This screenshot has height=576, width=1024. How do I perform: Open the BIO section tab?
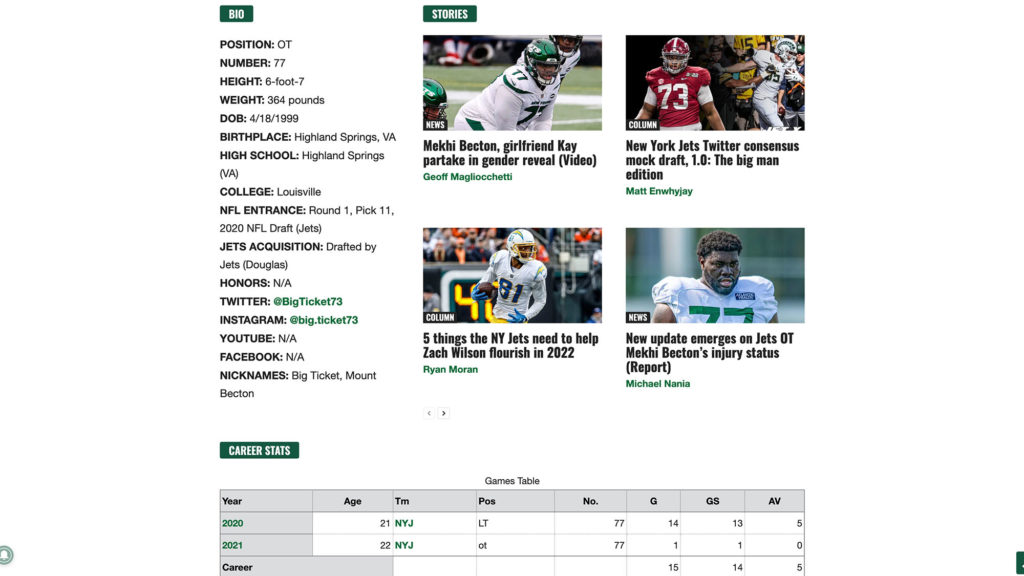pyautogui.click(x=236, y=14)
